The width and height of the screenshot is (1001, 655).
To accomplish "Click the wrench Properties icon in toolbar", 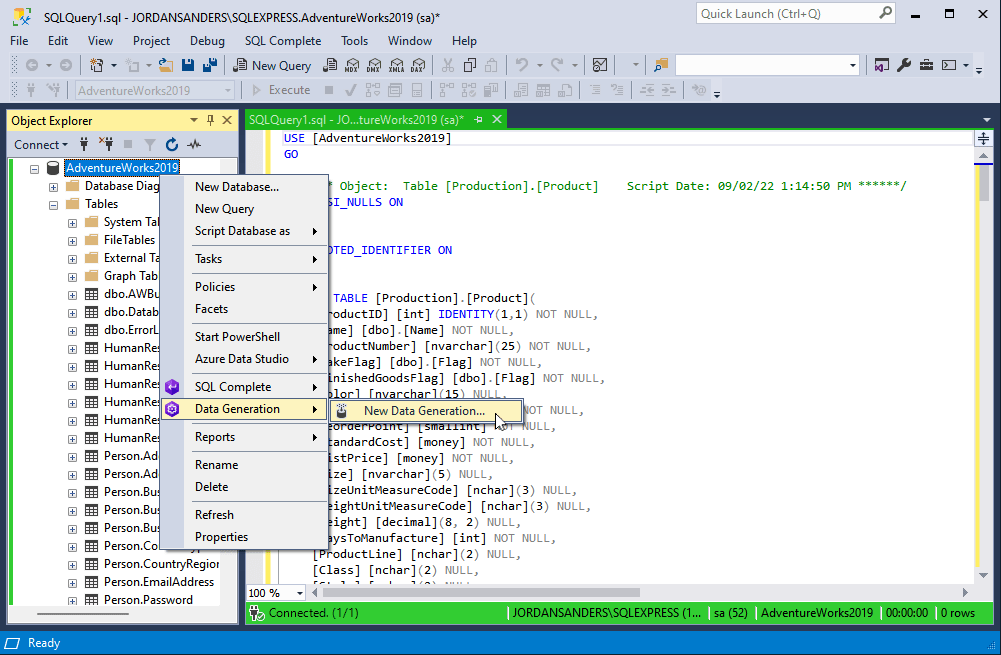I will pos(904,65).
